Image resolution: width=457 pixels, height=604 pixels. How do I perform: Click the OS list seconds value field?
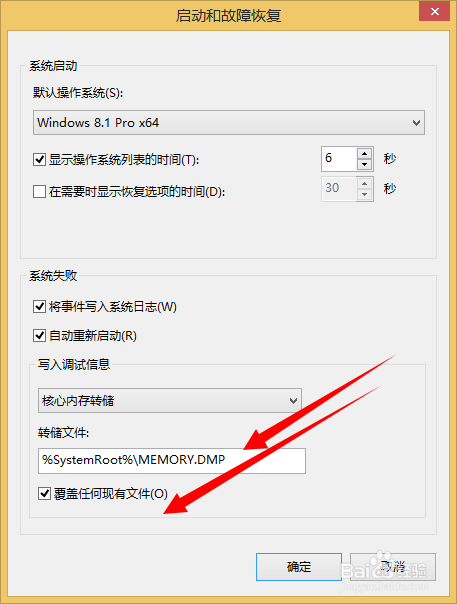pyautogui.click(x=339, y=159)
